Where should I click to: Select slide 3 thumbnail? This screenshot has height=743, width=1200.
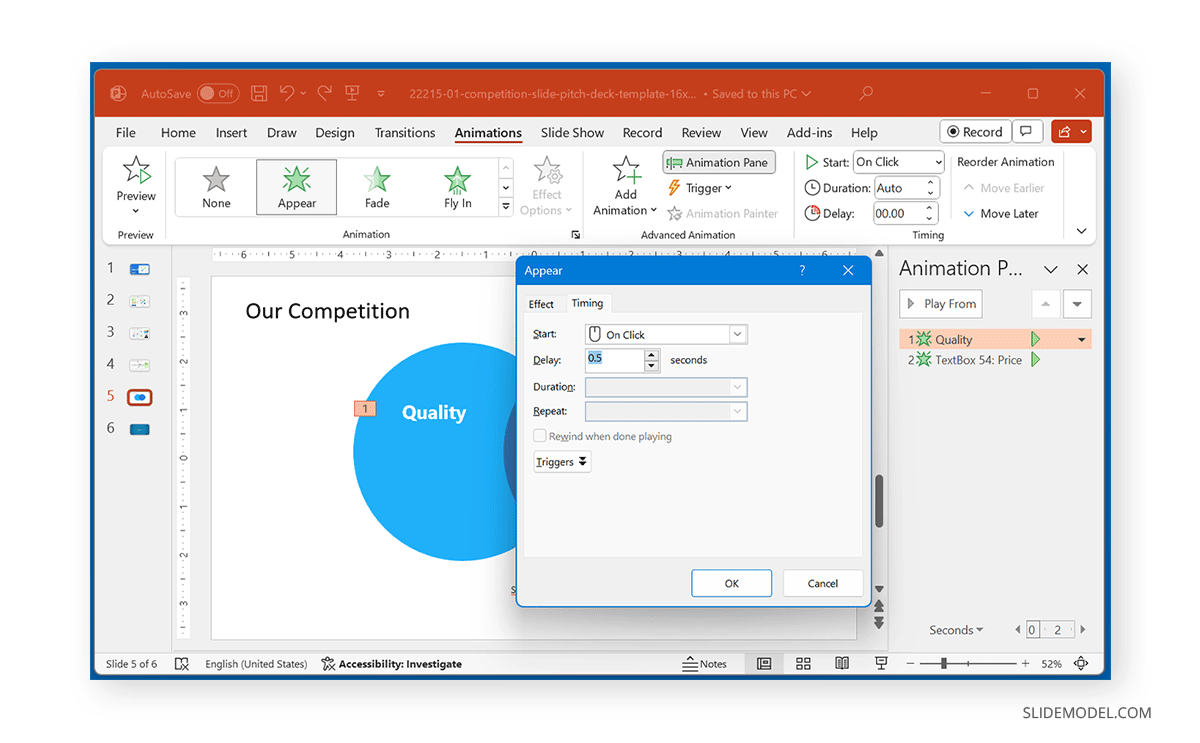pos(139,333)
